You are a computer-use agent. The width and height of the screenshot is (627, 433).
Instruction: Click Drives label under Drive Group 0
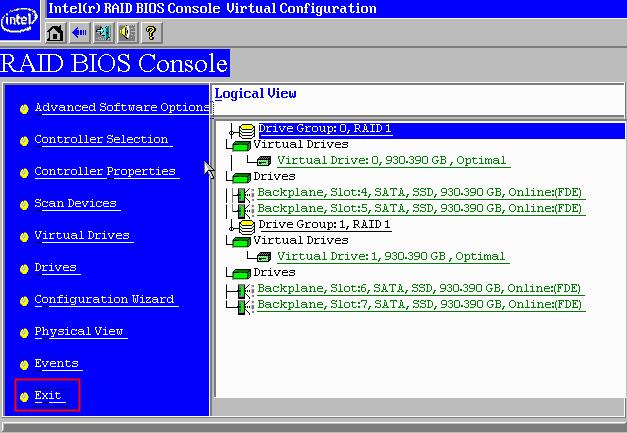(x=274, y=176)
